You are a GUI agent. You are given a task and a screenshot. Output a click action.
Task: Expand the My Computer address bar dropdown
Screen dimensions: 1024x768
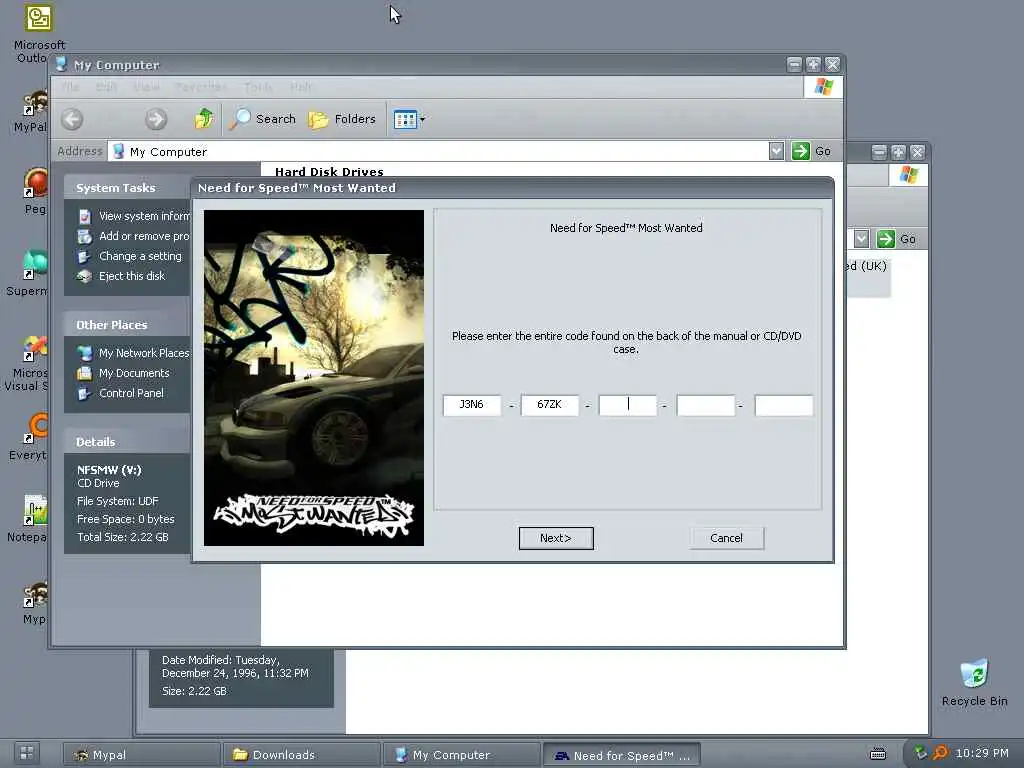click(776, 151)
